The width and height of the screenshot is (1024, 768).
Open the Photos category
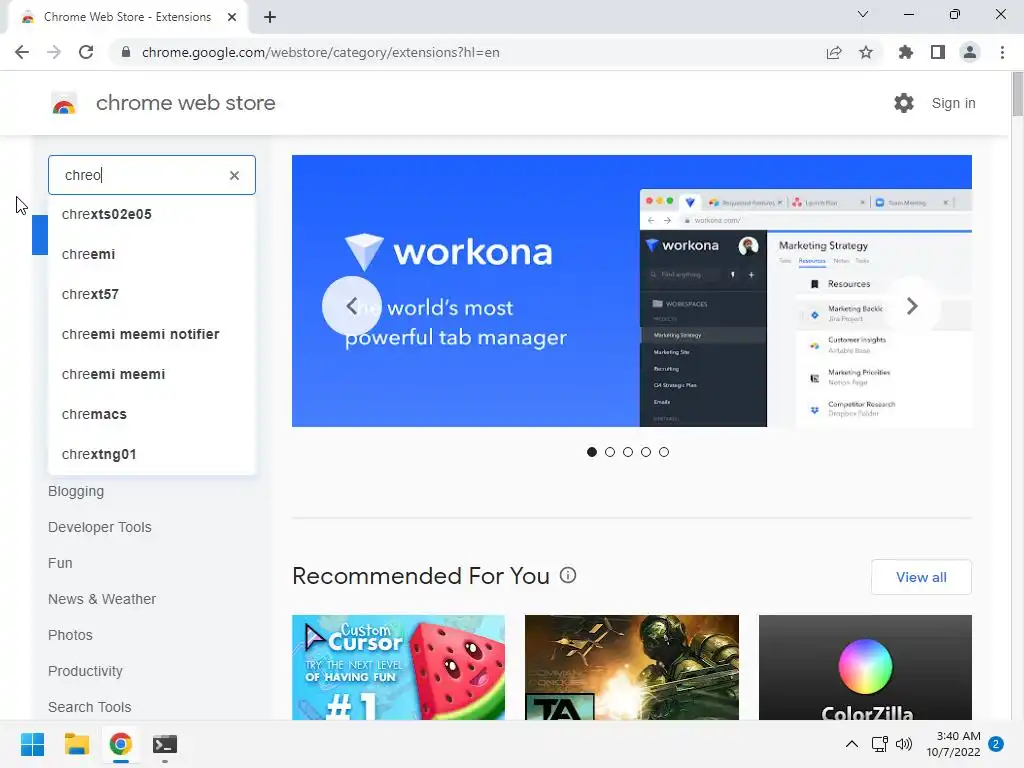point(70,635)
